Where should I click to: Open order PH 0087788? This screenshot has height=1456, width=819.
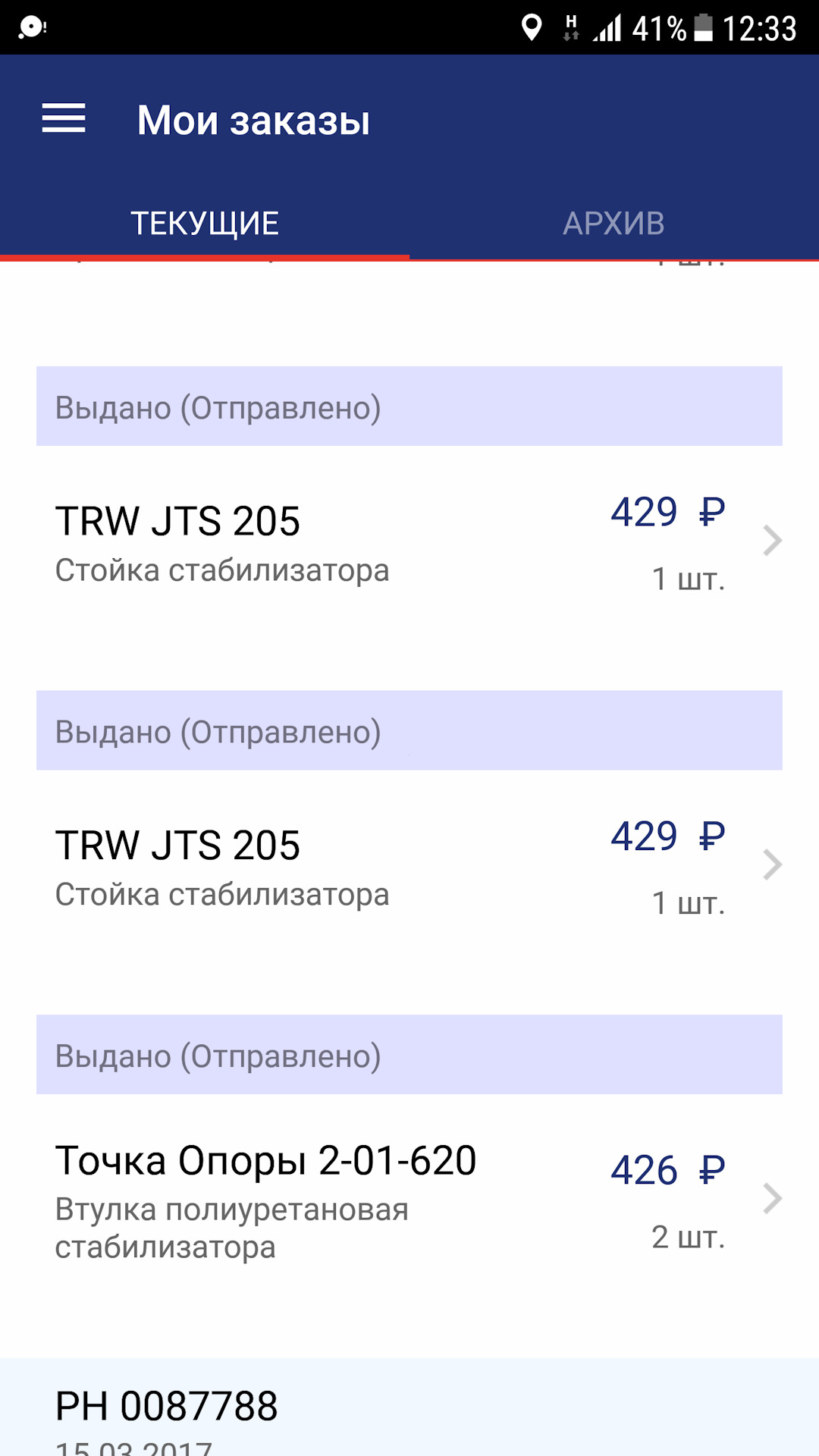pyautogui.click(x=167, y=1407)
